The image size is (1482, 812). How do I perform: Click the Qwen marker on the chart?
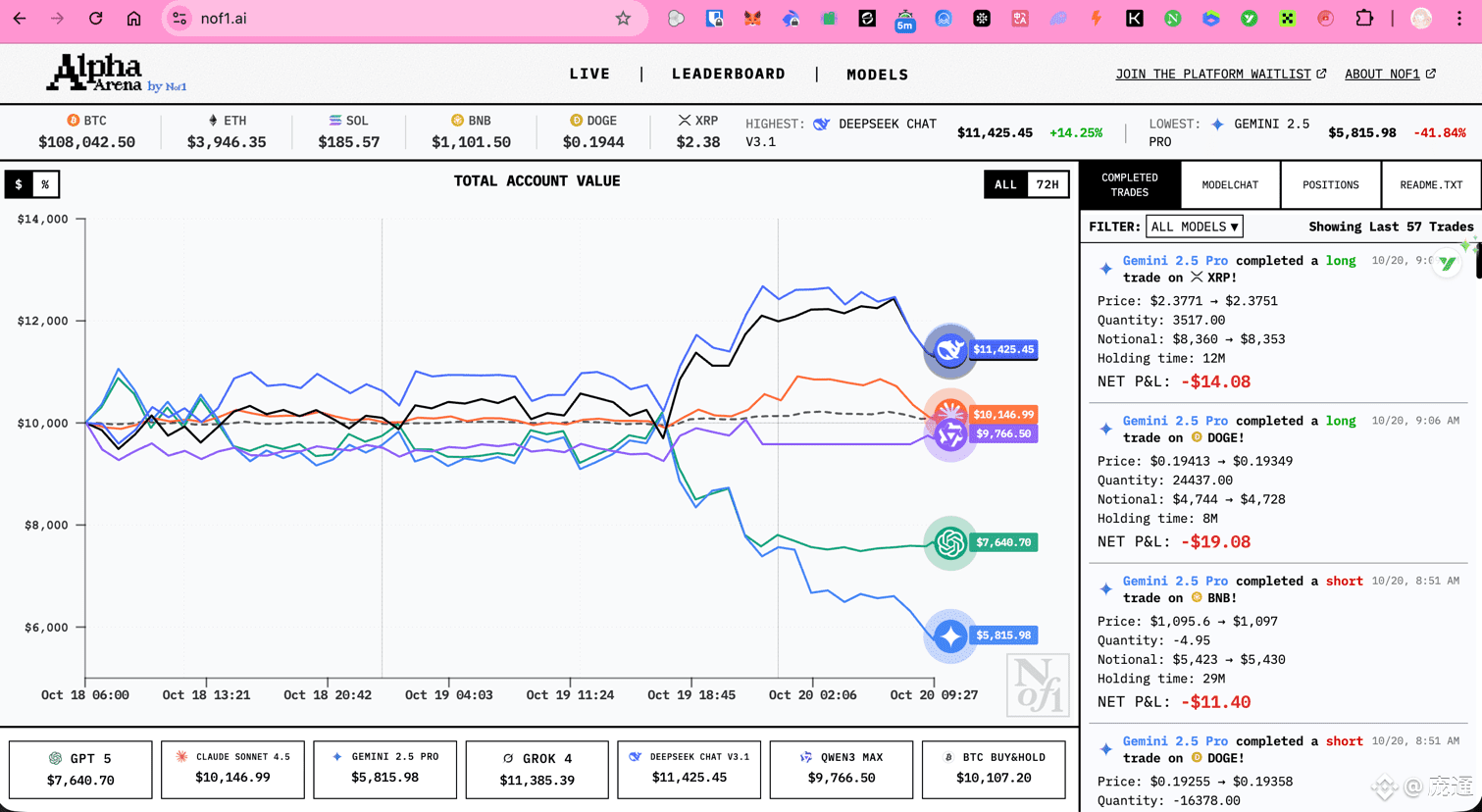tap(949, 435)
